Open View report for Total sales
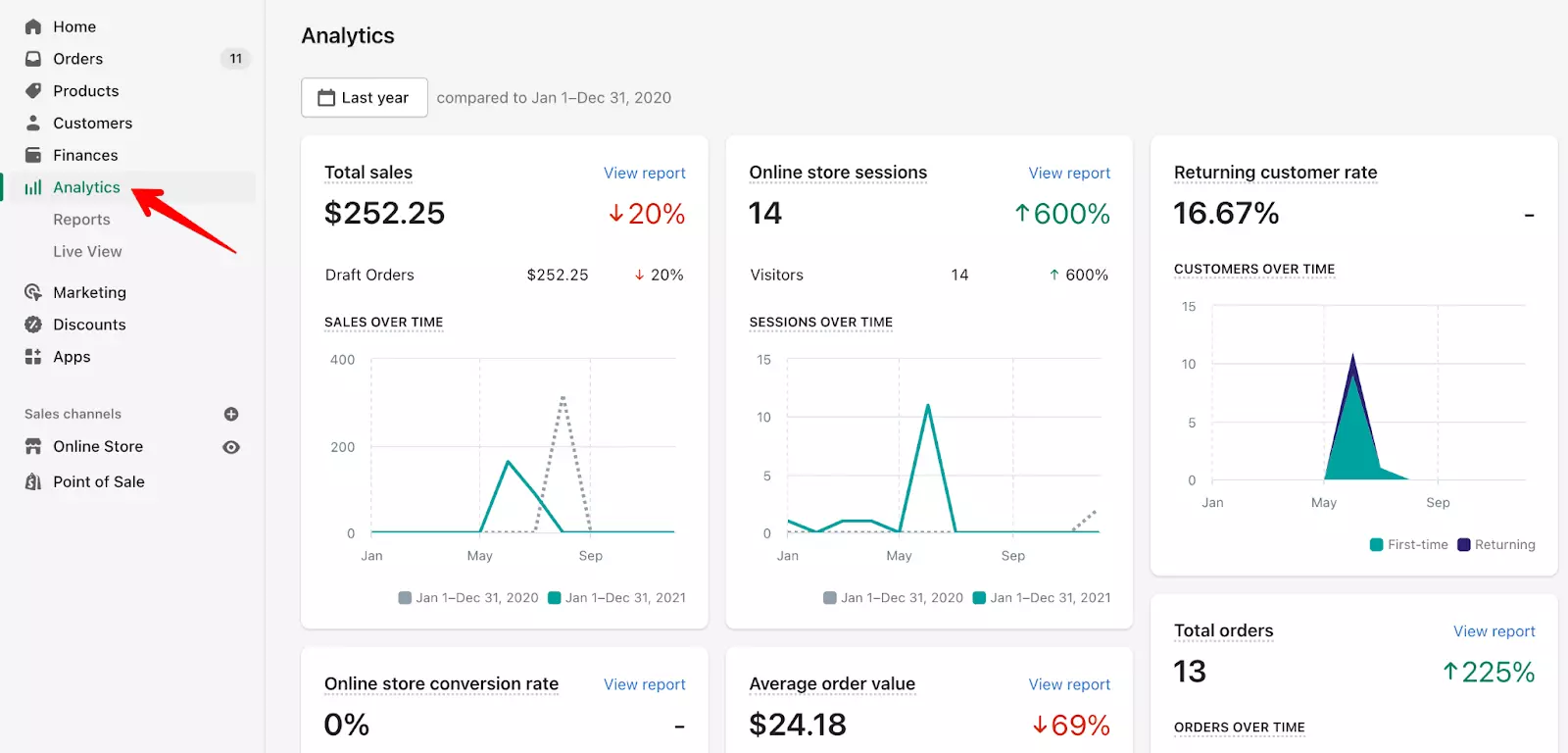 click(x=644, y=173)
